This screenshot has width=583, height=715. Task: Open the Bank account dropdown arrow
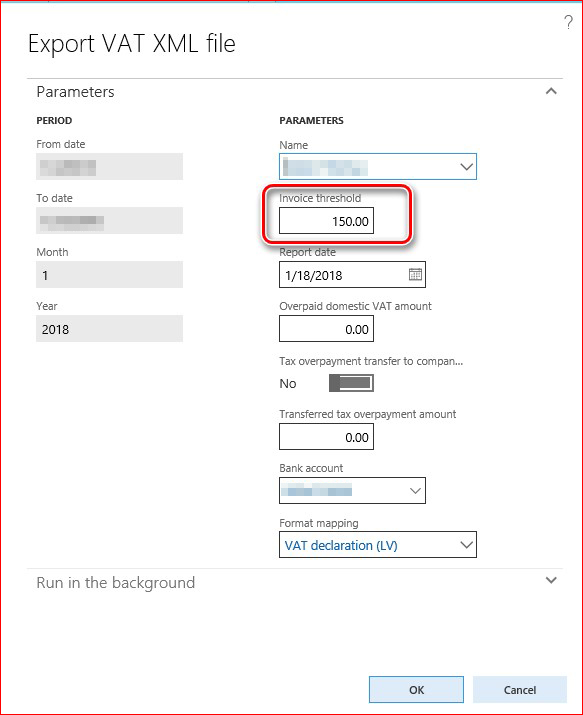(415, 491)
